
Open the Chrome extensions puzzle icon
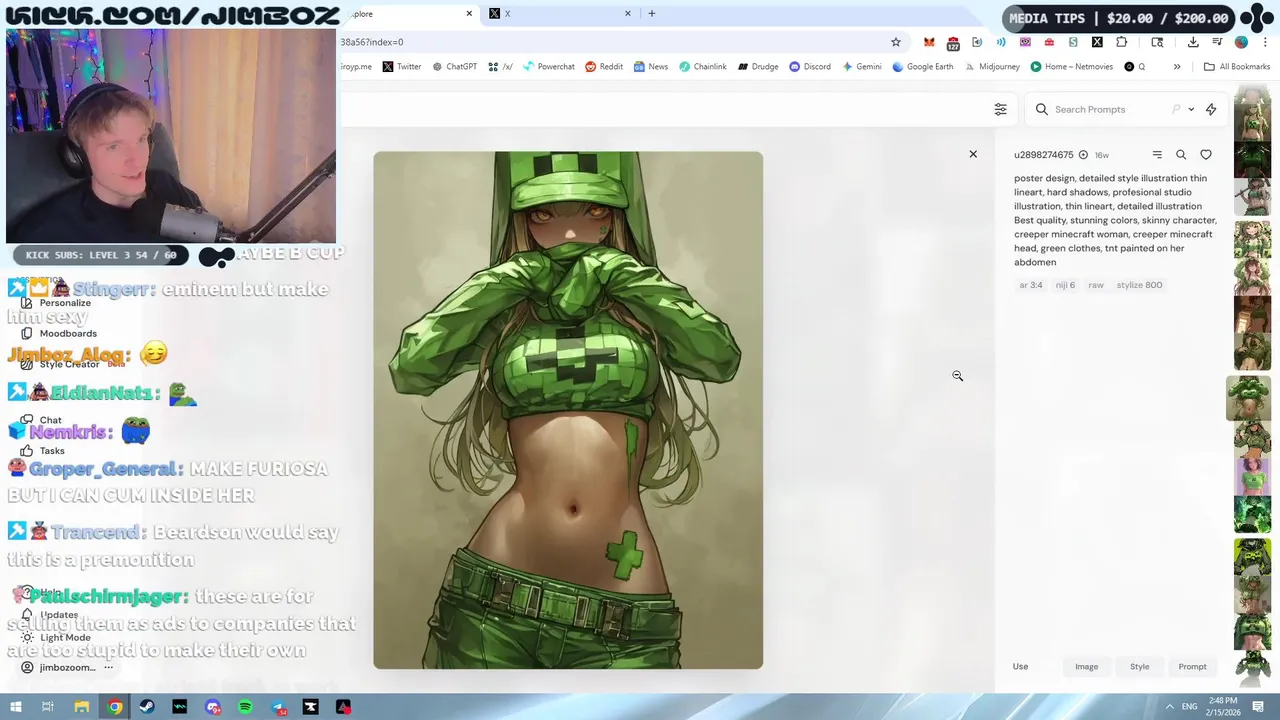tap(1121, 42)
